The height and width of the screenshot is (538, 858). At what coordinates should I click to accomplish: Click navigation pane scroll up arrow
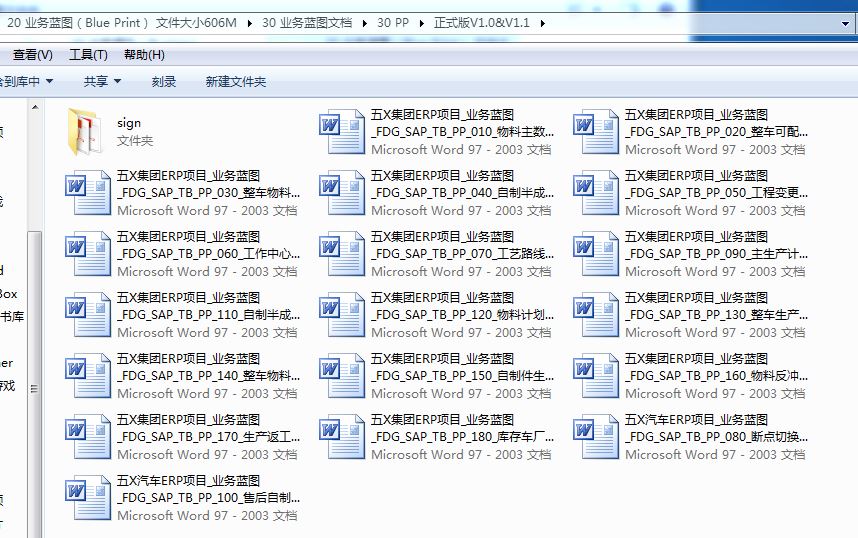(x=35, y=107)
